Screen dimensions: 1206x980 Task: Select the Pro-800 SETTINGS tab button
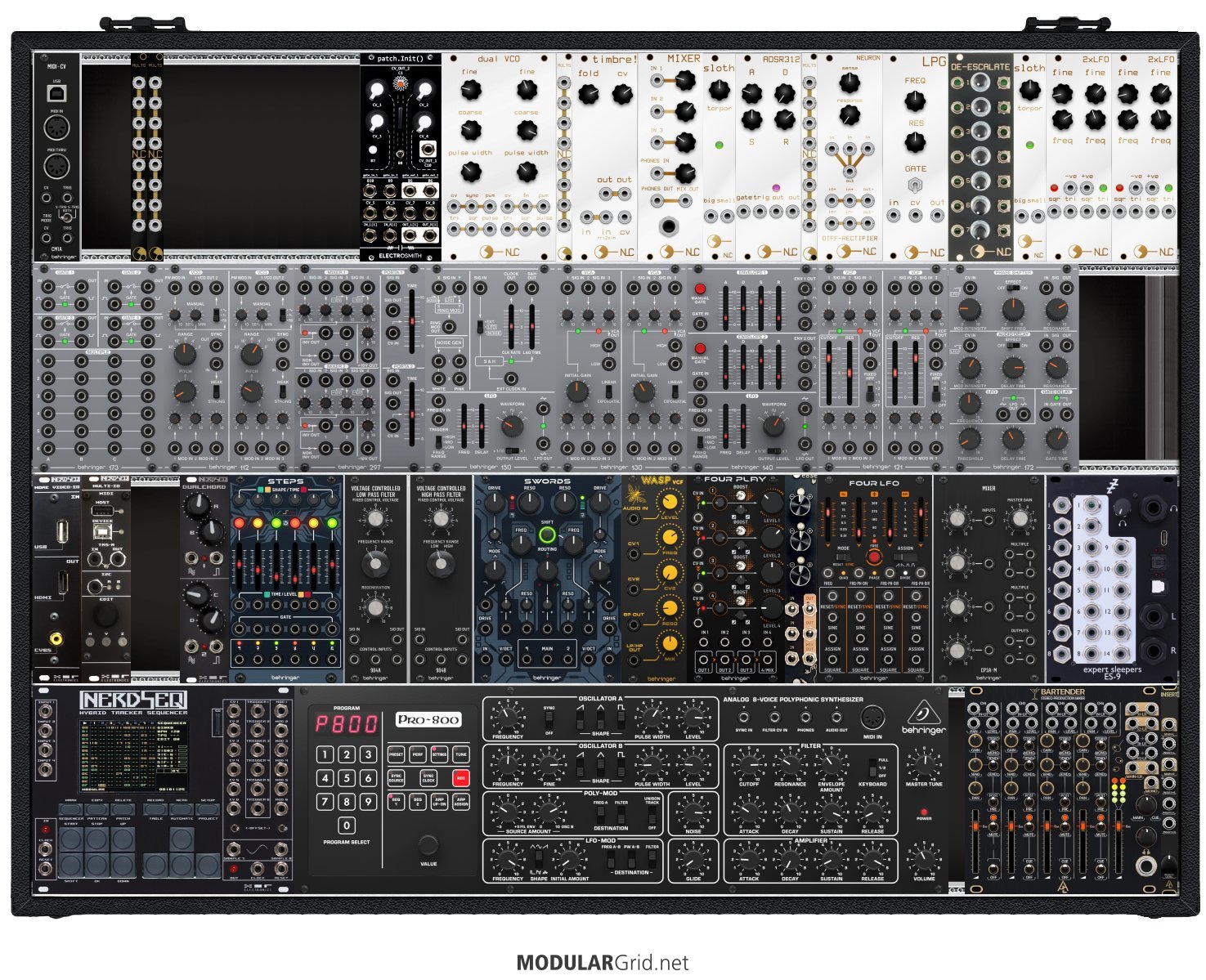pos(439,754)
